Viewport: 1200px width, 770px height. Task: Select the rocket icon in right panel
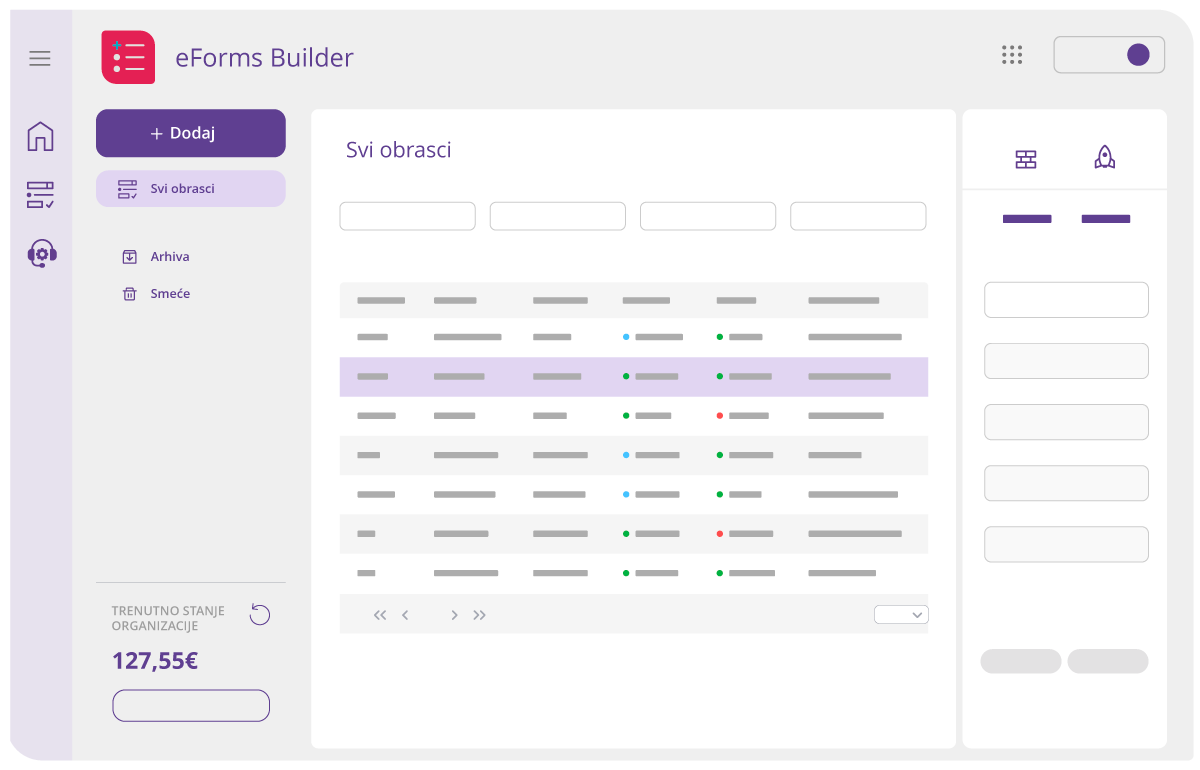click(x=1104, y=158)
